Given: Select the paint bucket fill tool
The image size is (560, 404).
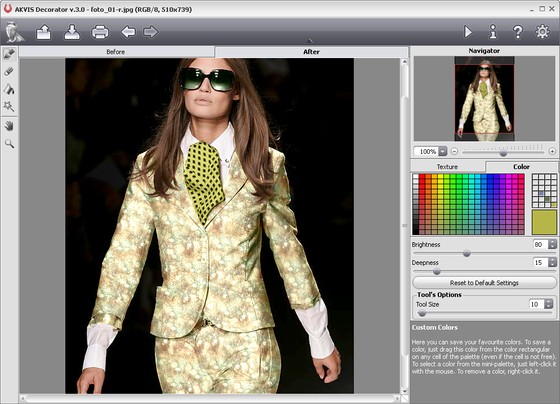Looking at the screenshot, I should click(9, 89).
